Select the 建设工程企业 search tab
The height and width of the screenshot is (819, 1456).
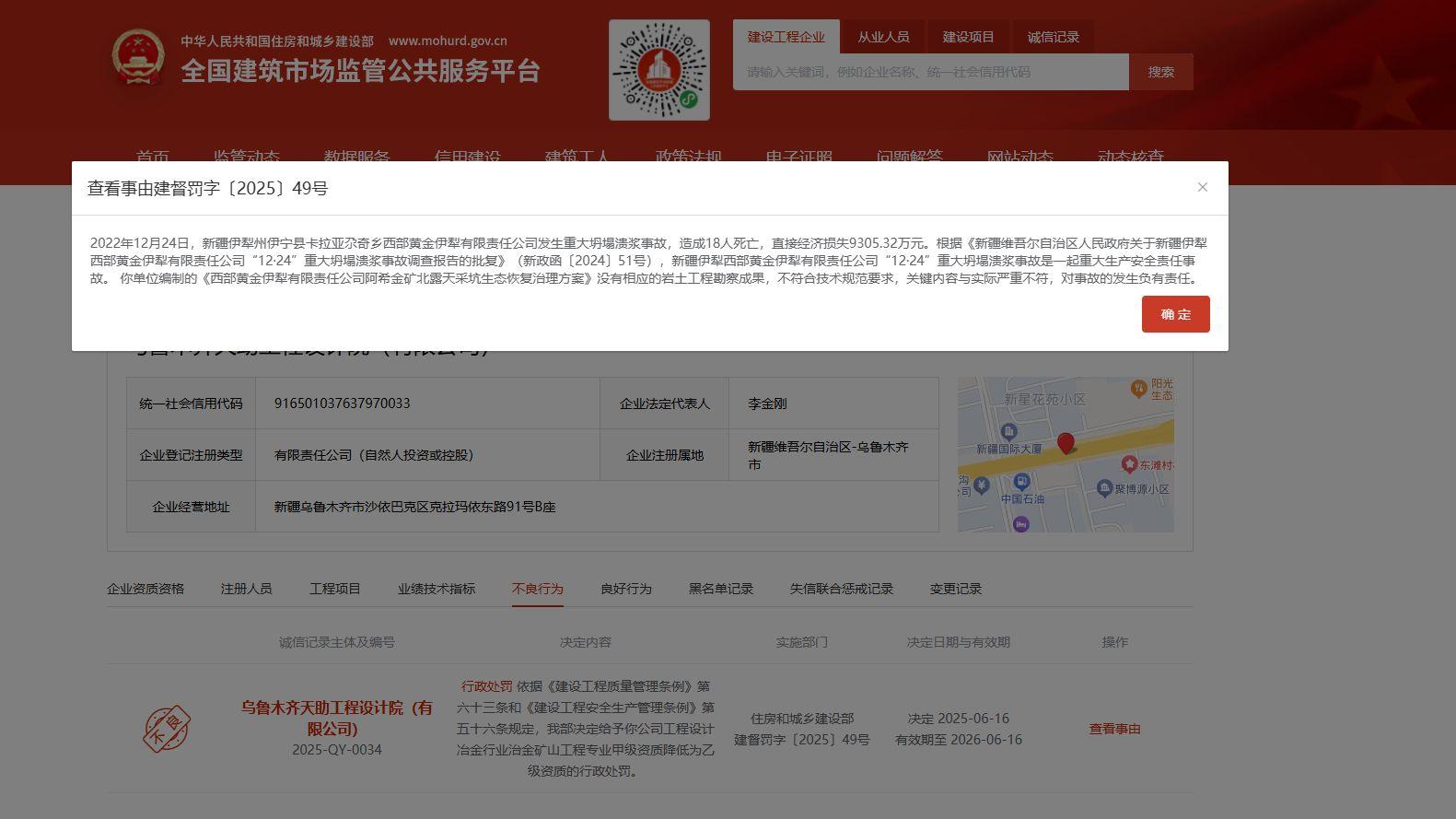coord(786,37)
